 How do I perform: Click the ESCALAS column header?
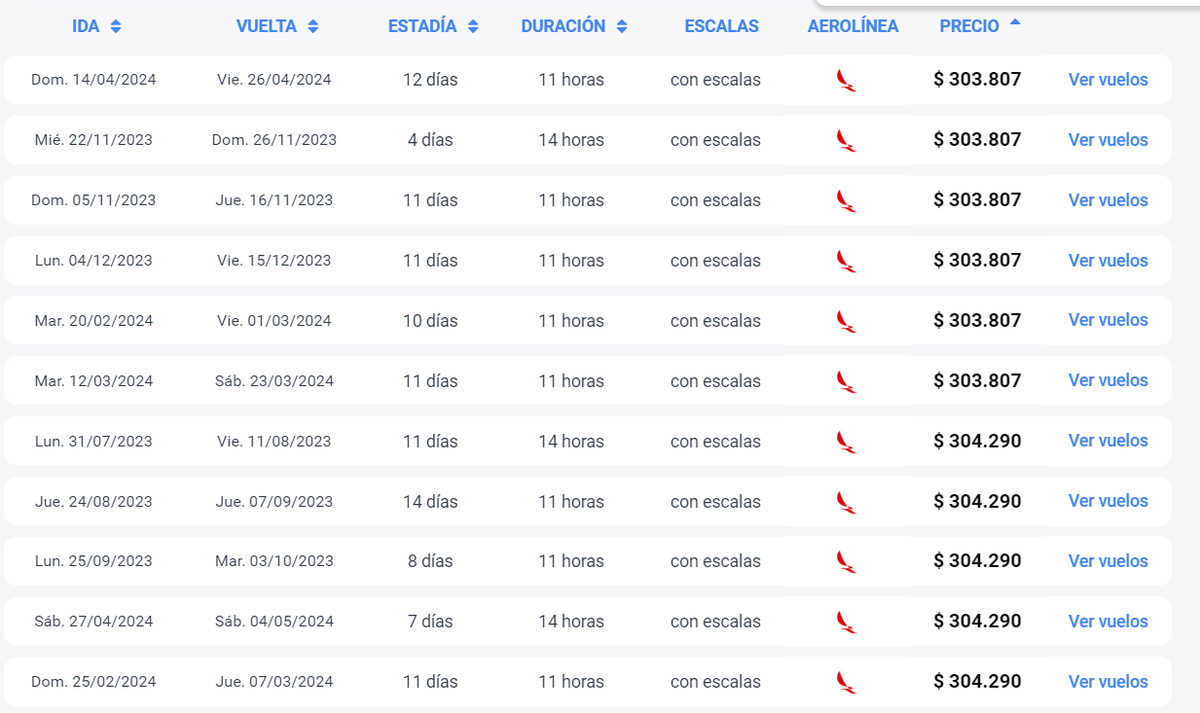tap(721, 27)
